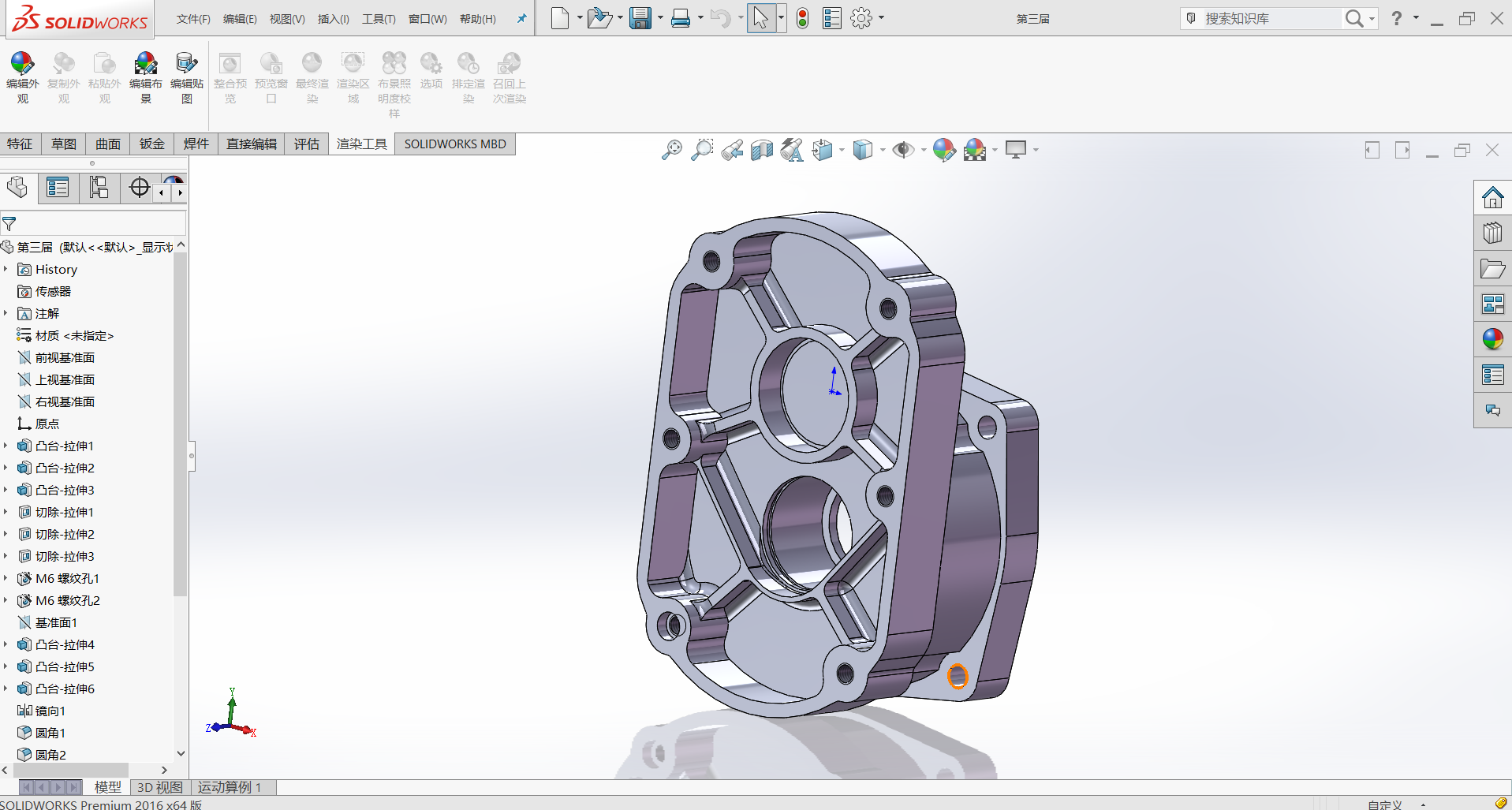Expand the 切除-拉伸1 feature
1512x810 pixels.
click(6, 512)
